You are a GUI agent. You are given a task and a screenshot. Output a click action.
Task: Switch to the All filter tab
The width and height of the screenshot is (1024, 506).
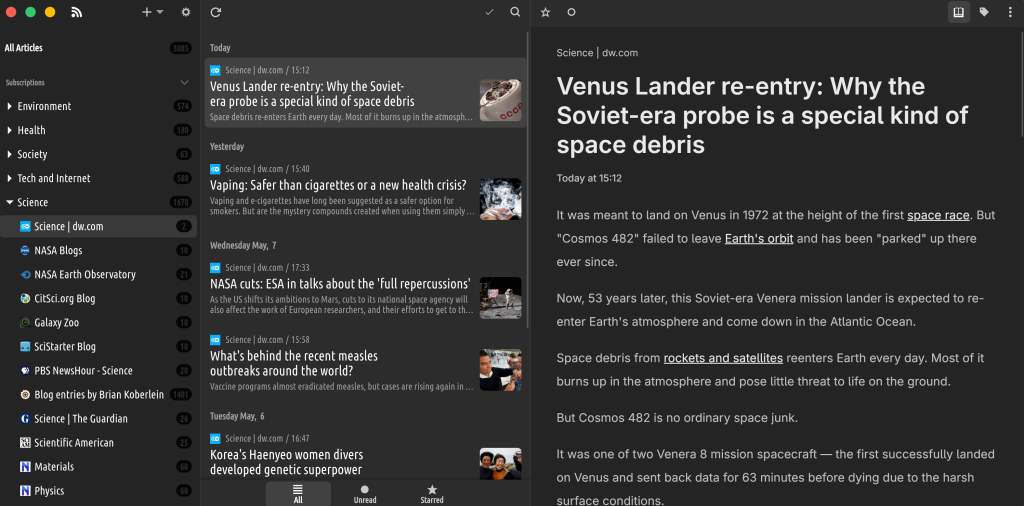pyautogui.click(x=298, y=494)
